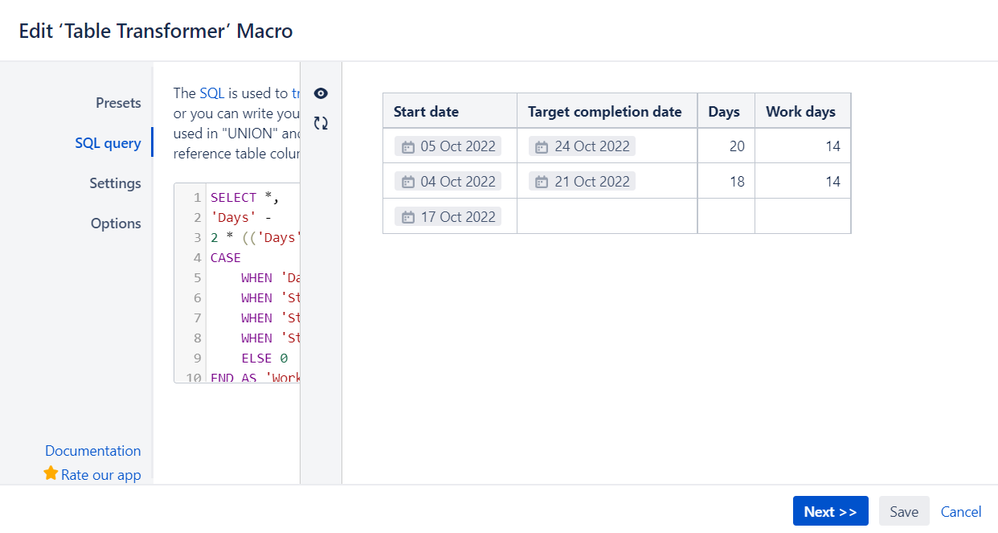Go to the Options tab
998x533 pixels.
point(116,223)
